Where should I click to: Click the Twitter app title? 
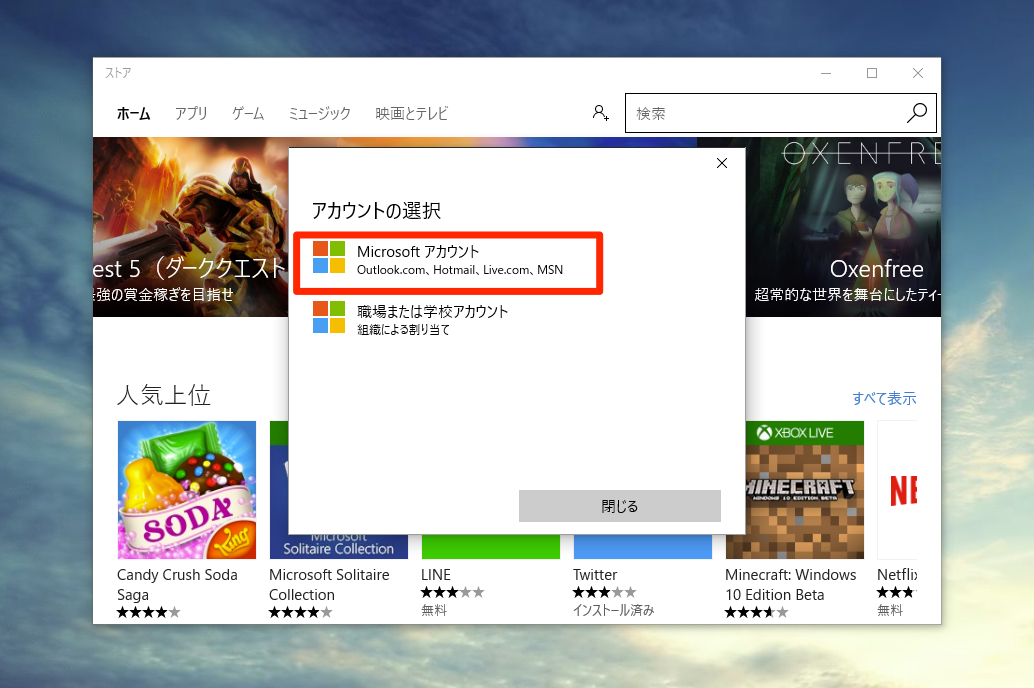point(595,575)
